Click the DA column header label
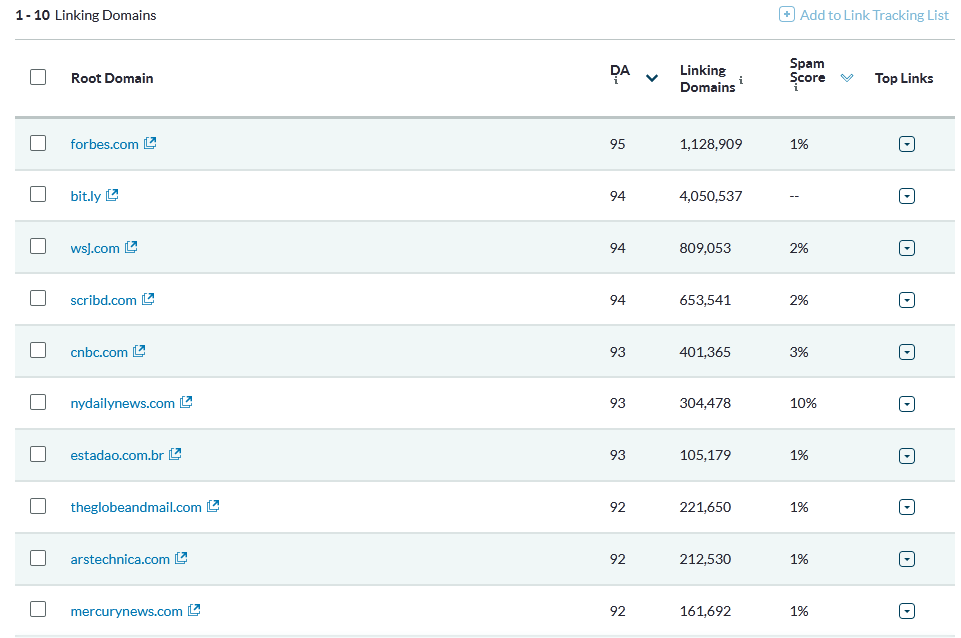The image size is (961, 638). (620, 70)
